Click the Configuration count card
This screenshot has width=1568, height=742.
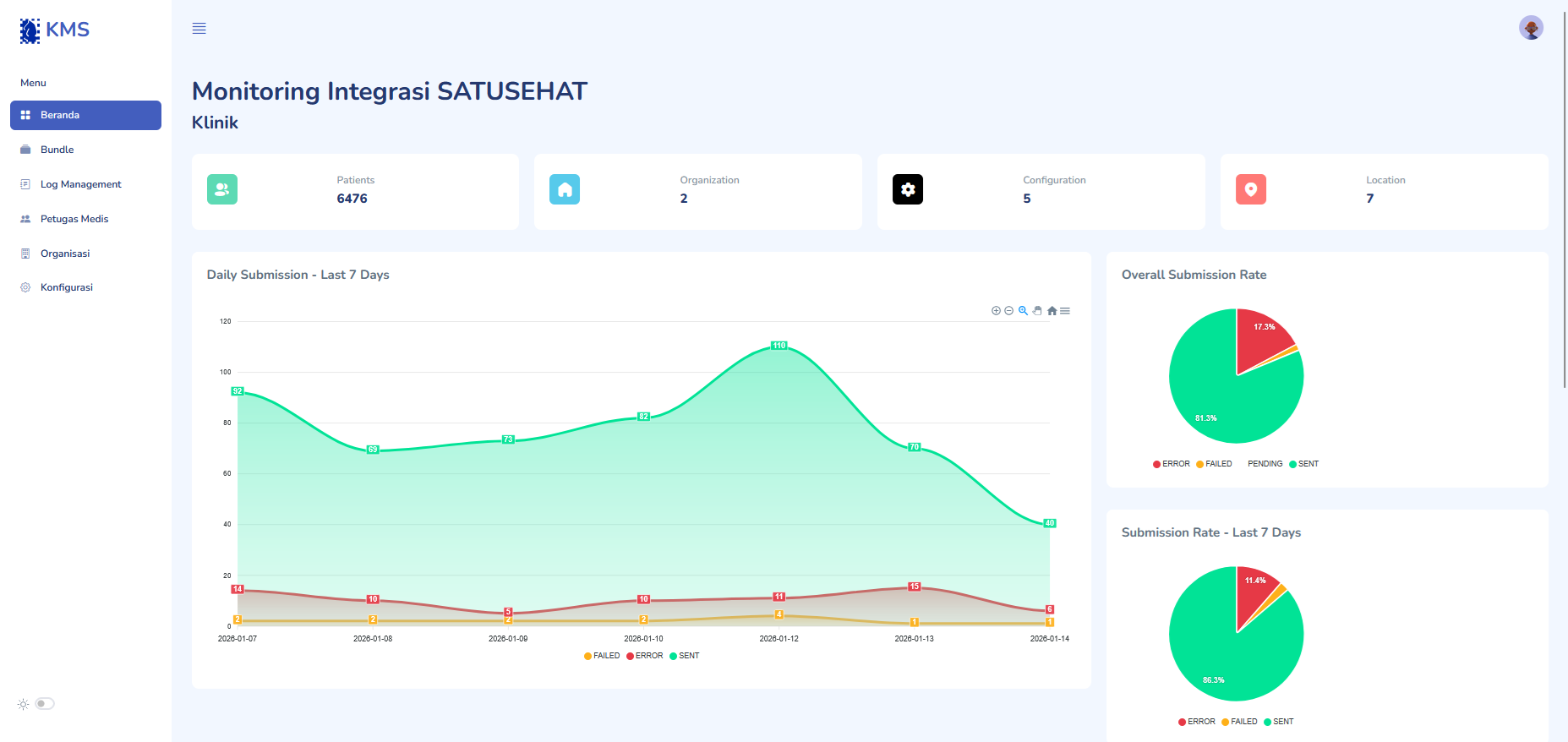(x=1041, y=192)
